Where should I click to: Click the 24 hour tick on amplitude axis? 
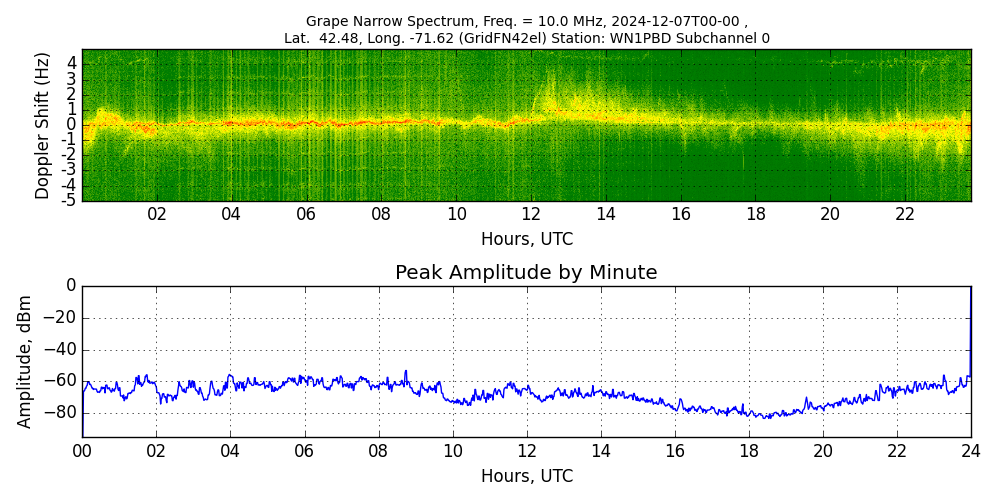coord(970,451)
